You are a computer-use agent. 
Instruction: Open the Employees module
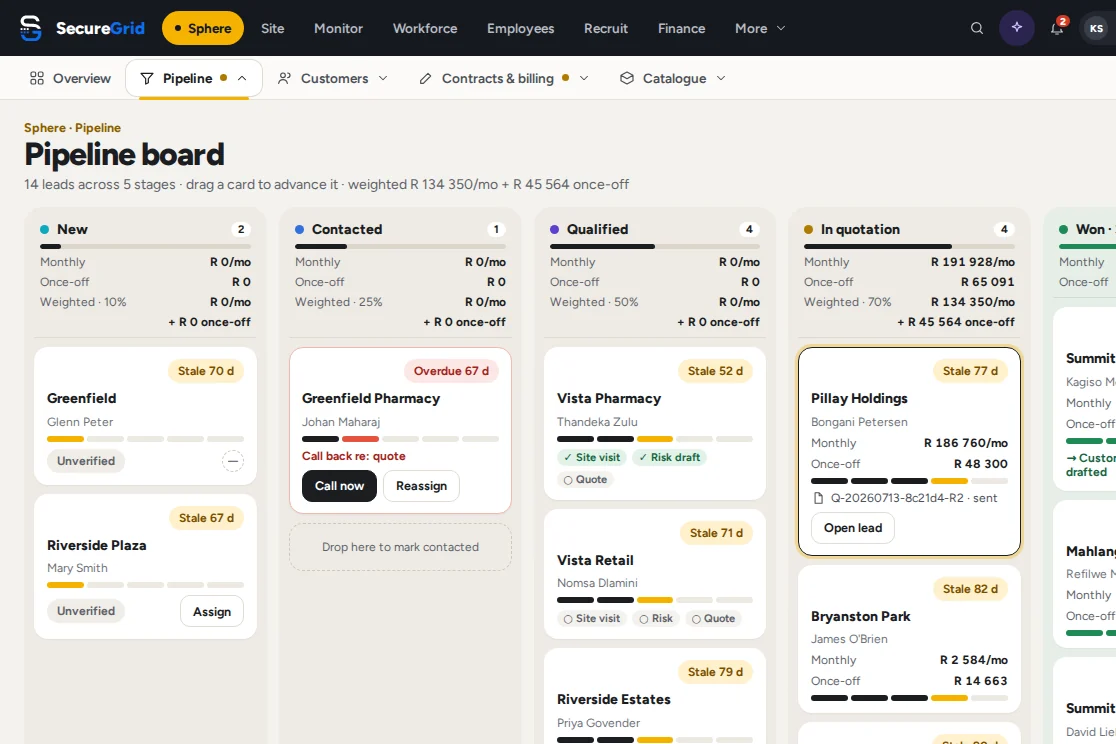(520, 28)
